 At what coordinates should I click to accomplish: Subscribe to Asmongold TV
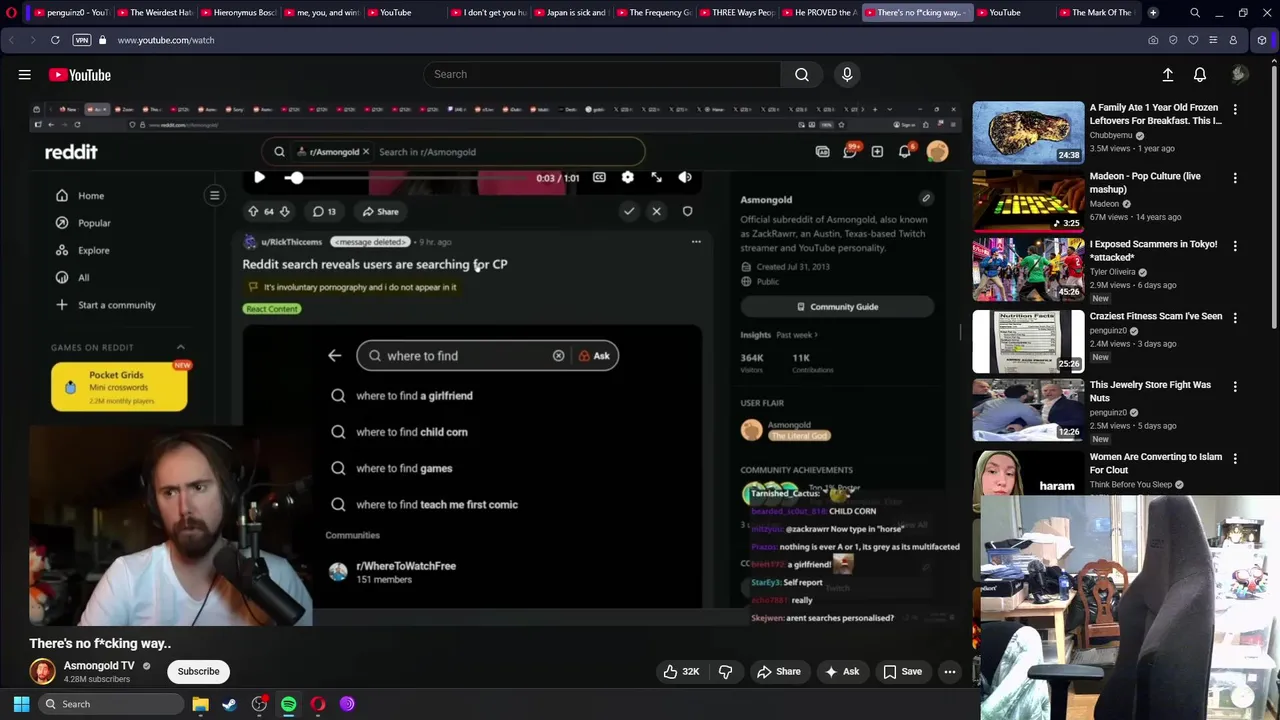[x=198, y=672]
